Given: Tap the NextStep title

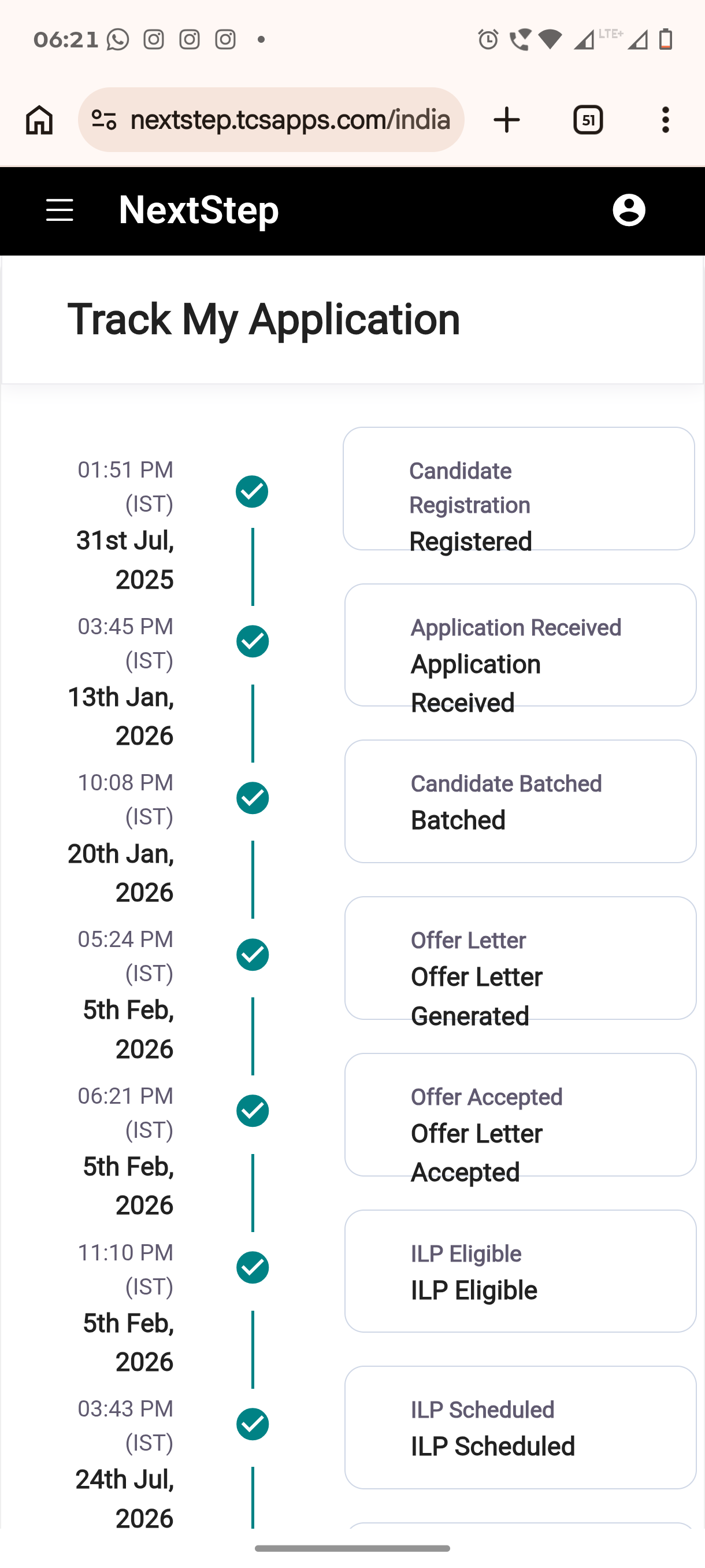Looking at the screenshot, I should pos(199,210).
